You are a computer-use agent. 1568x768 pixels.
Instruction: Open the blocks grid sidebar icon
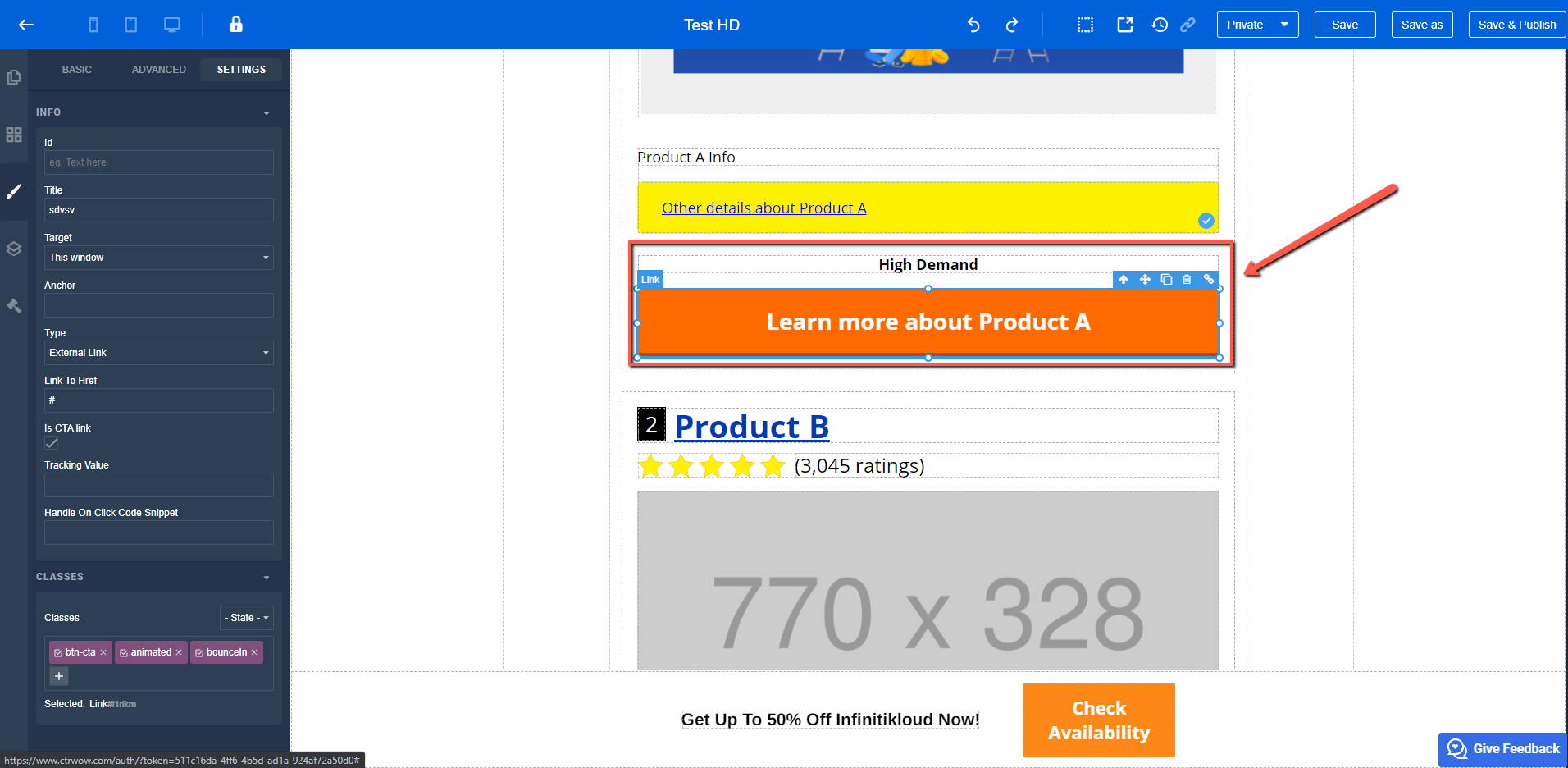coord(14,135)
